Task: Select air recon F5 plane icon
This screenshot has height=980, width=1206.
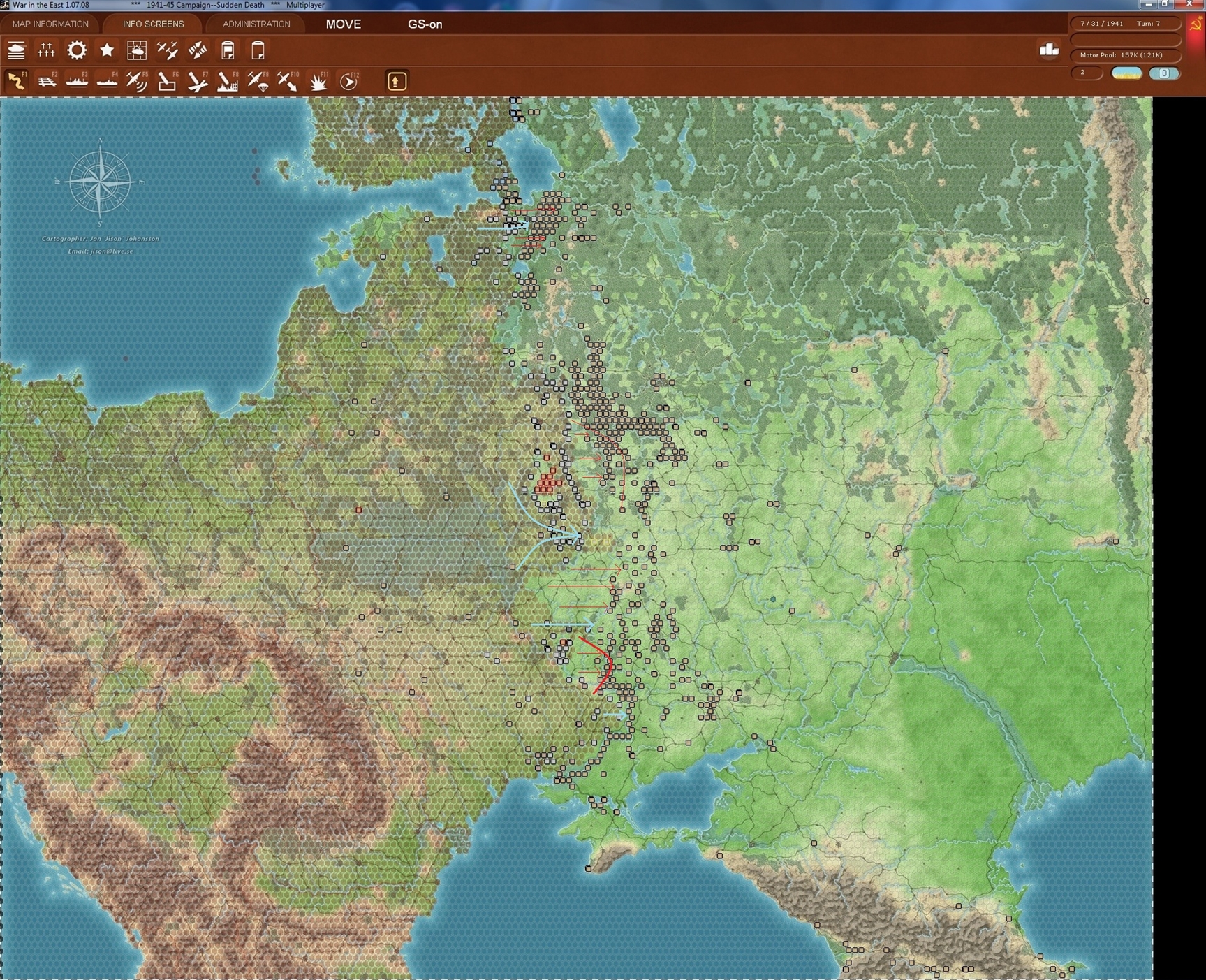Action: pyautogui.click(x=137, y=81)
